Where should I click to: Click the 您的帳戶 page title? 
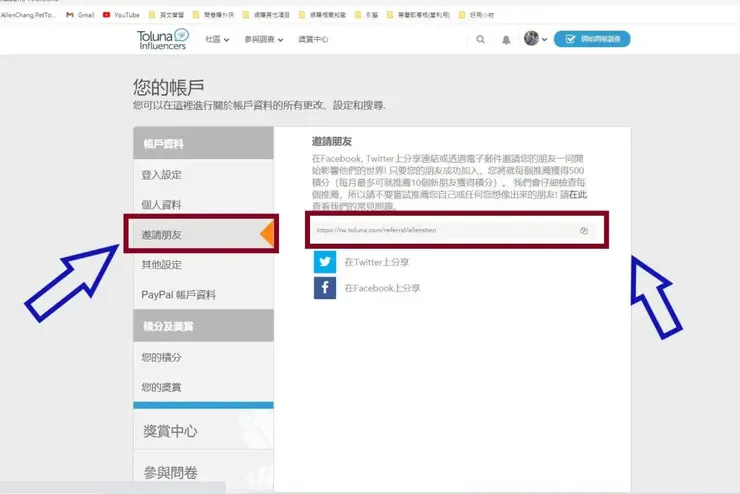pos(168,87)
